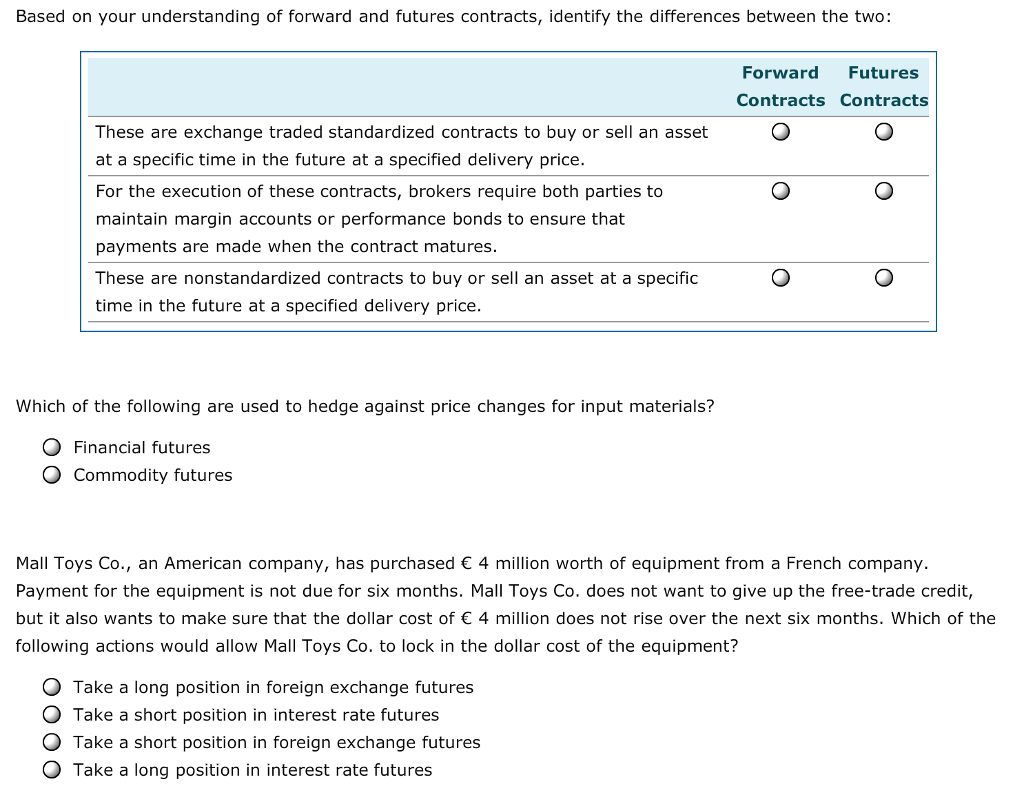Select long position in foreign exchange futures
The image size is (1024, 795).
(x=50, y=687)
